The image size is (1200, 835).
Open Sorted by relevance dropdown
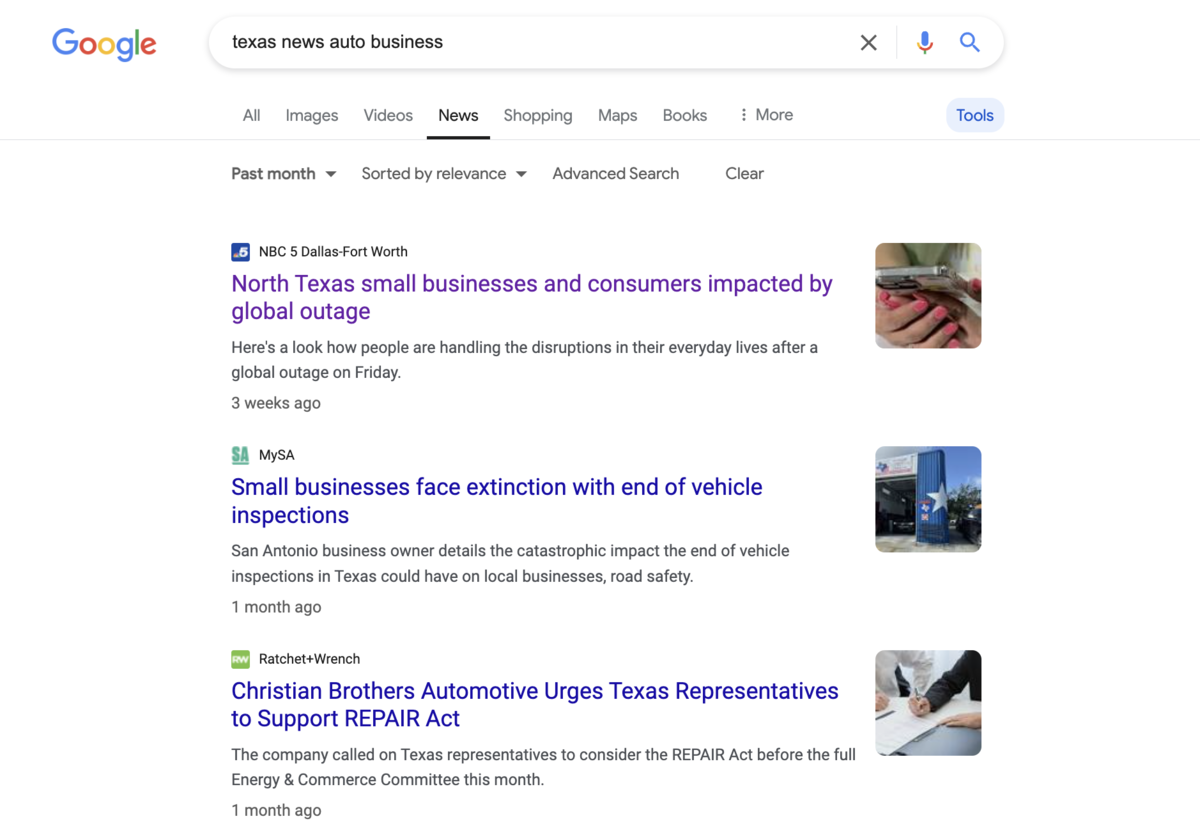443,174
